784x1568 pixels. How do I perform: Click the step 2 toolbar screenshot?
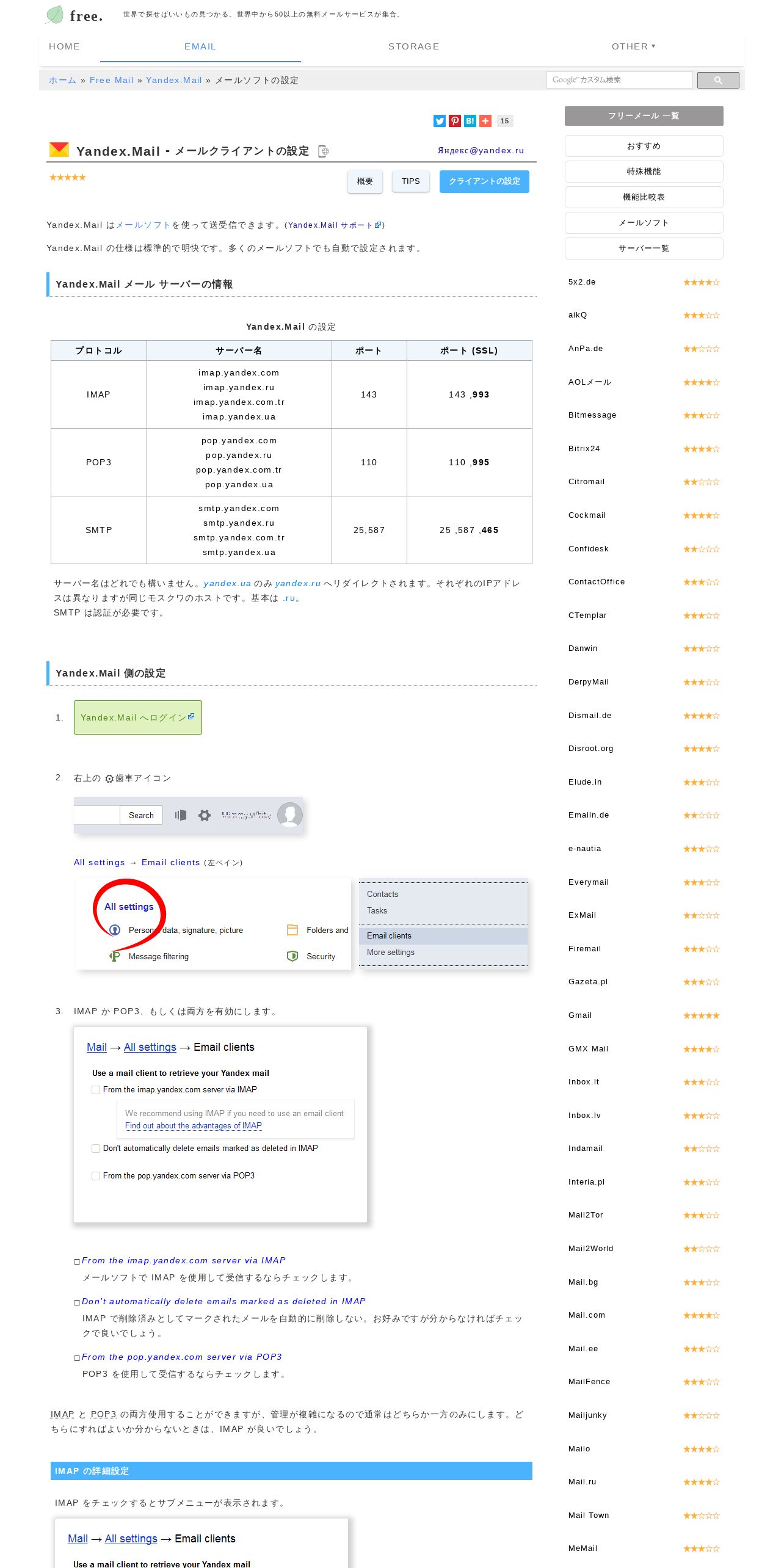click(189, 815)
